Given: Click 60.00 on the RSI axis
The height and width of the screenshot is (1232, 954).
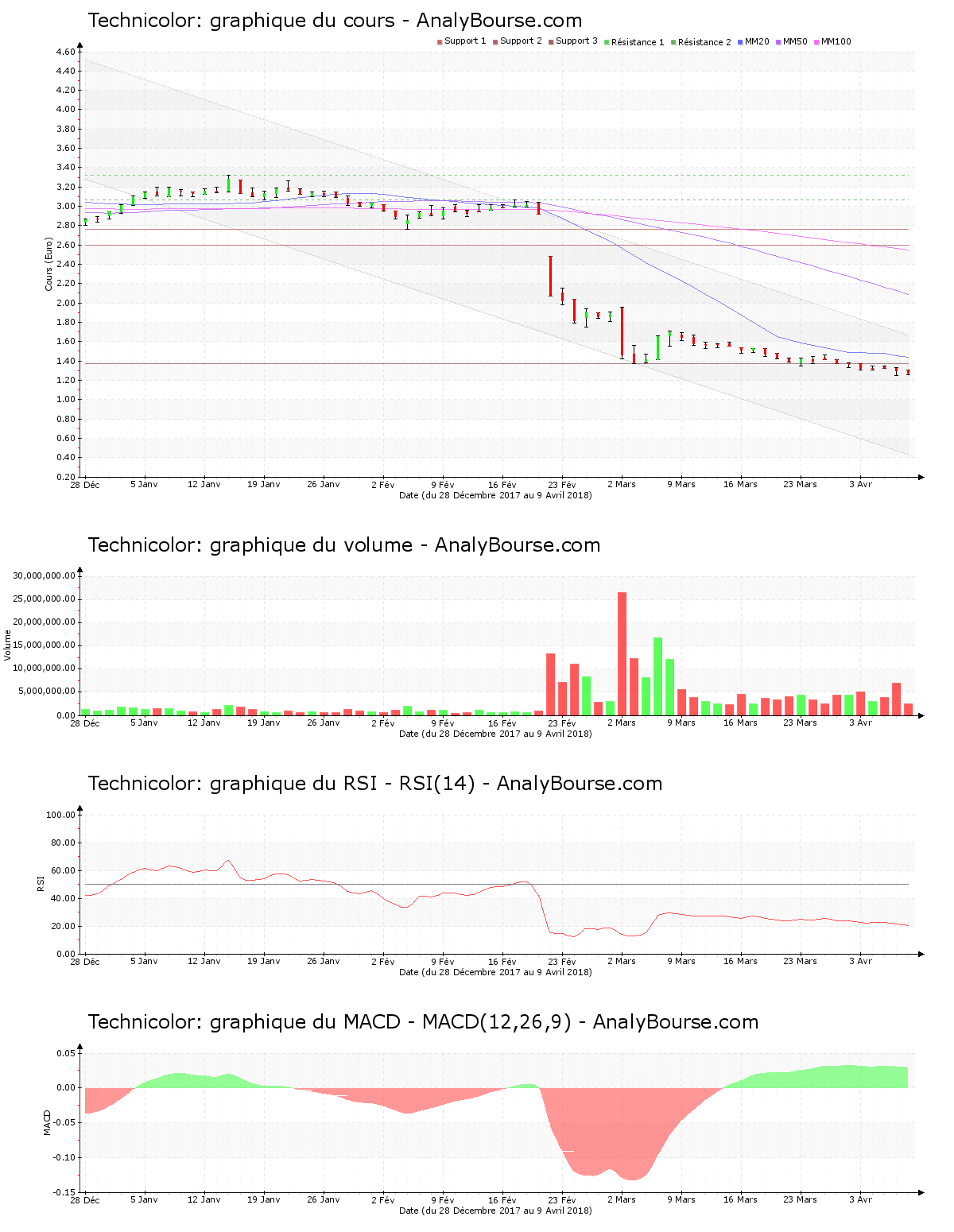Looking at the screenshot, I should point(64,870).
